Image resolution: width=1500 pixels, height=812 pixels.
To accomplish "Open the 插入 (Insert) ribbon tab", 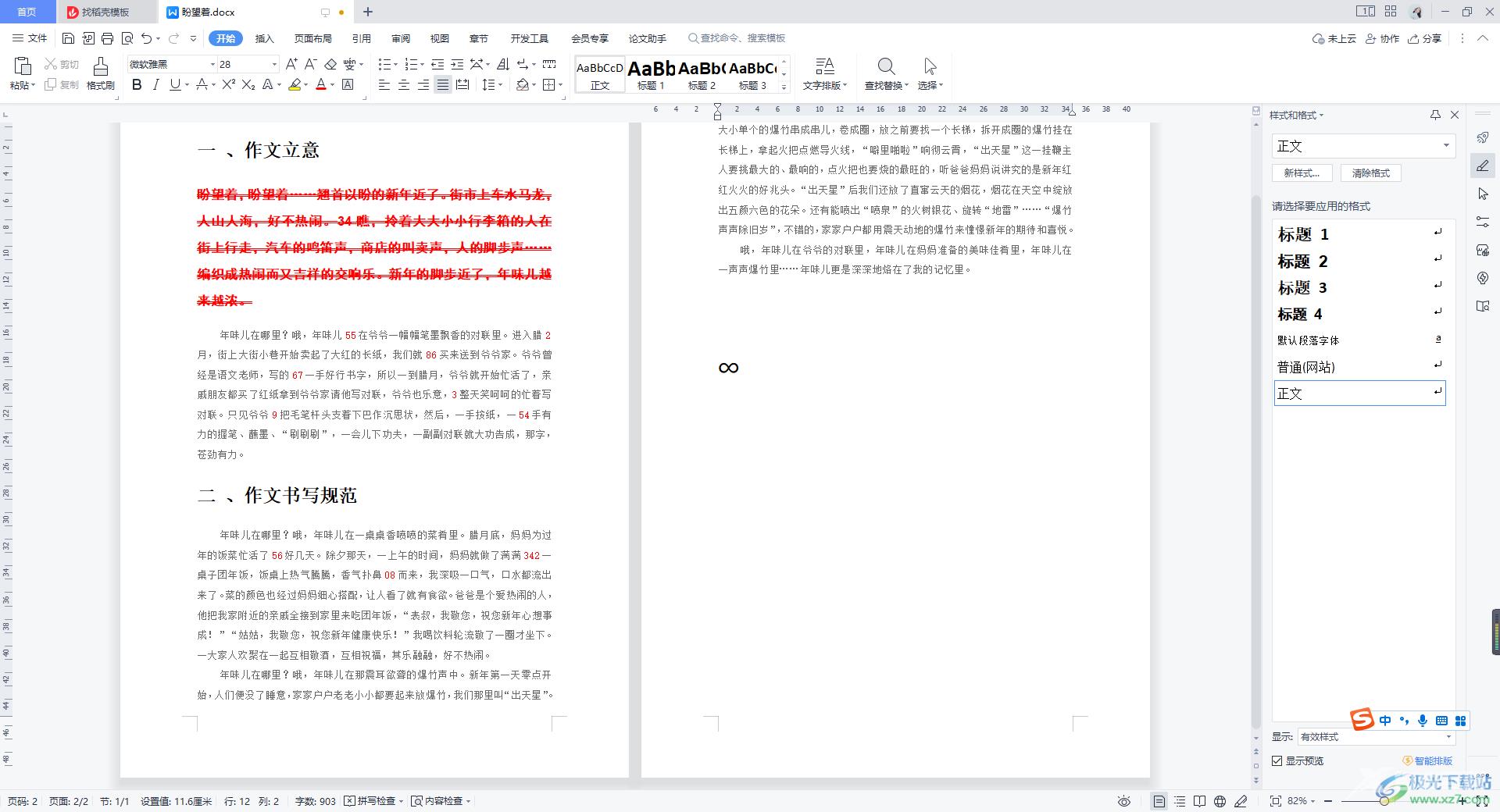I will [x=265, y=38].
